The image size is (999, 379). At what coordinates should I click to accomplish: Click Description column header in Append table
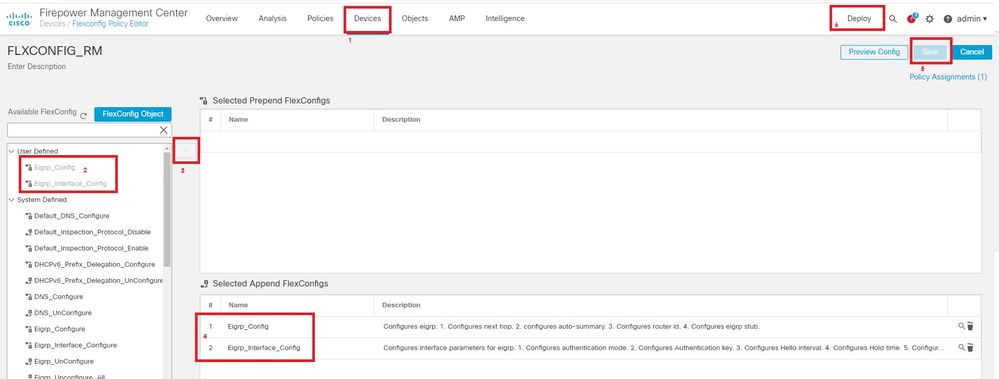[x=401, y=305]
